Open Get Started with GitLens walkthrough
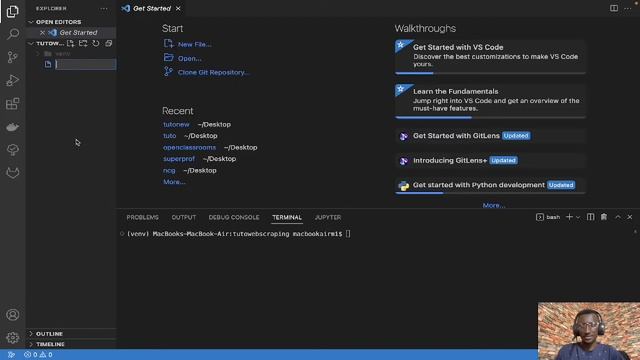The width and height of the screenshot is (640, 360). coord(490,136)
